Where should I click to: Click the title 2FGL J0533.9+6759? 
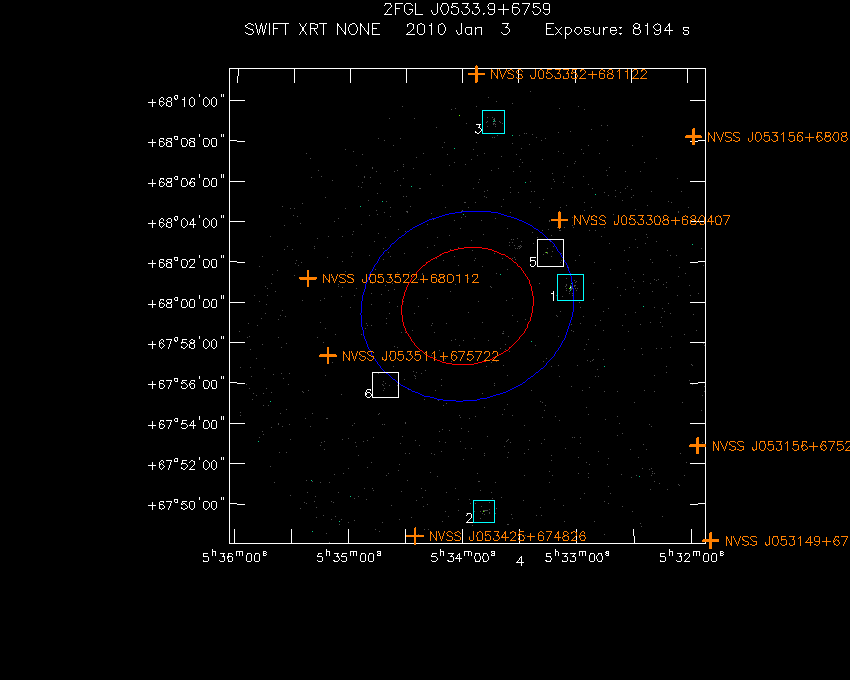pyautogui.click(x=467, y=10)
